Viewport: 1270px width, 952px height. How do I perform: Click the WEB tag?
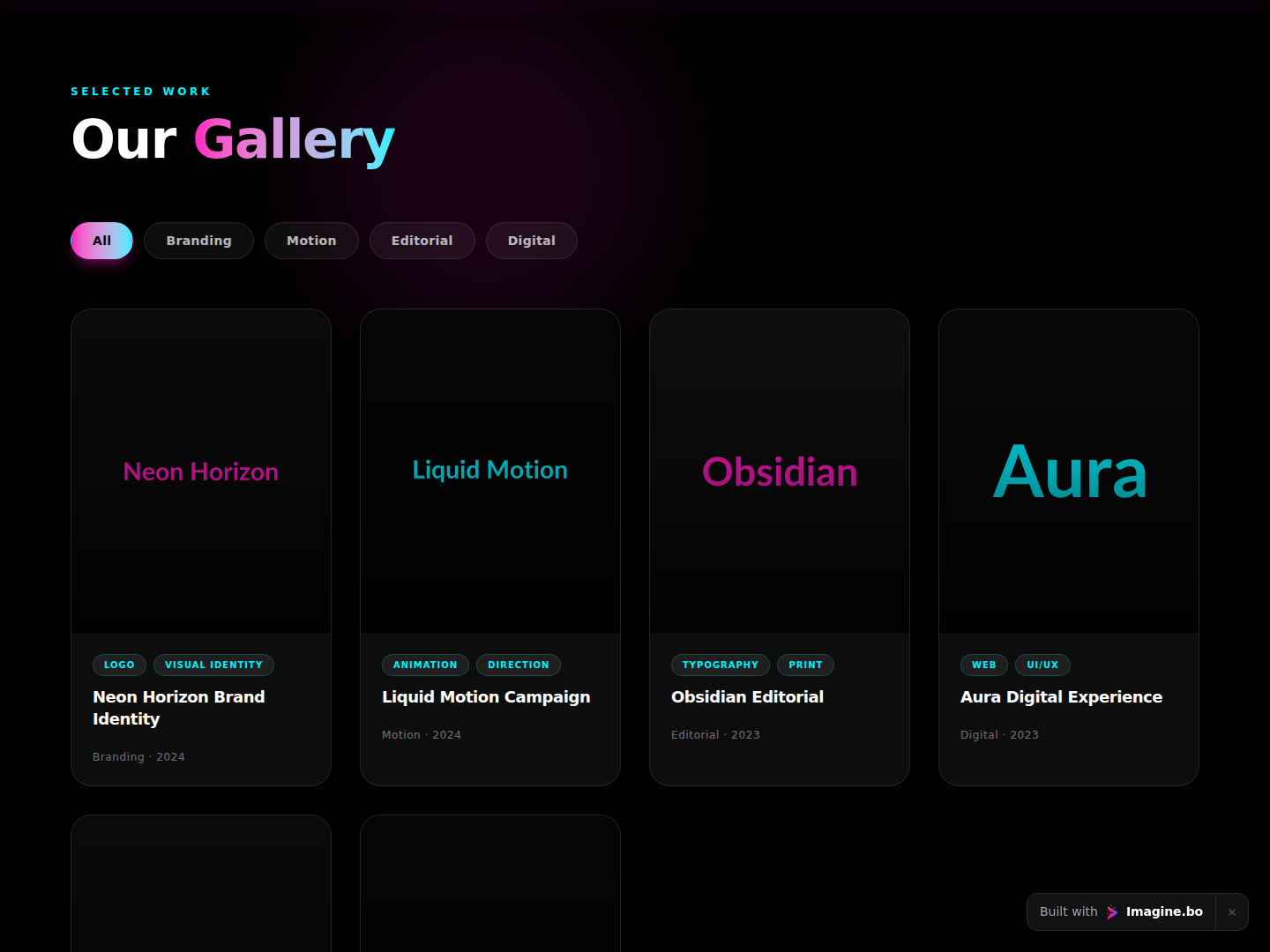coord(984,665)
